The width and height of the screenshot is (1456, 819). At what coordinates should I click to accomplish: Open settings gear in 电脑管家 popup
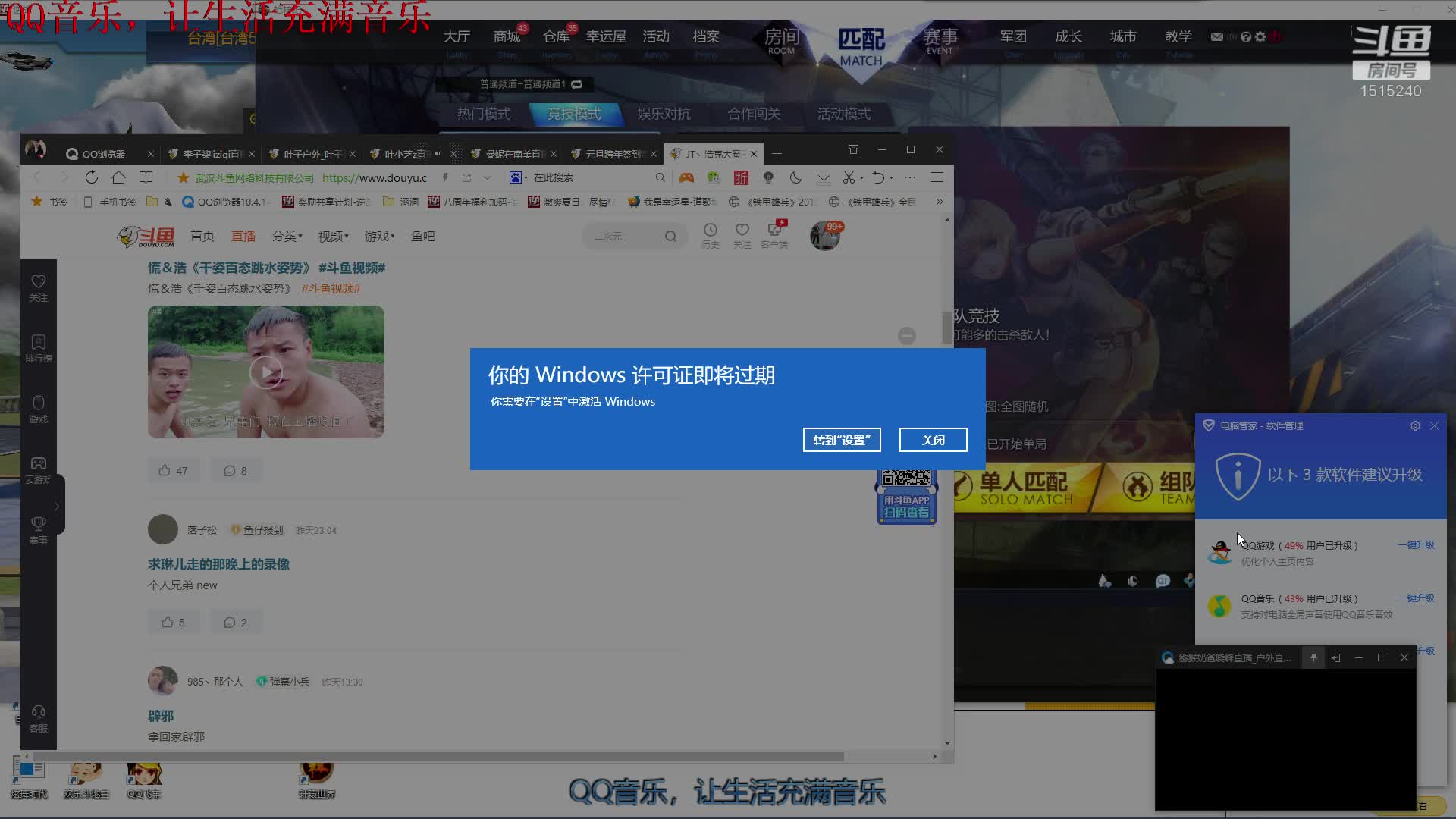(x=1415, y=426)
